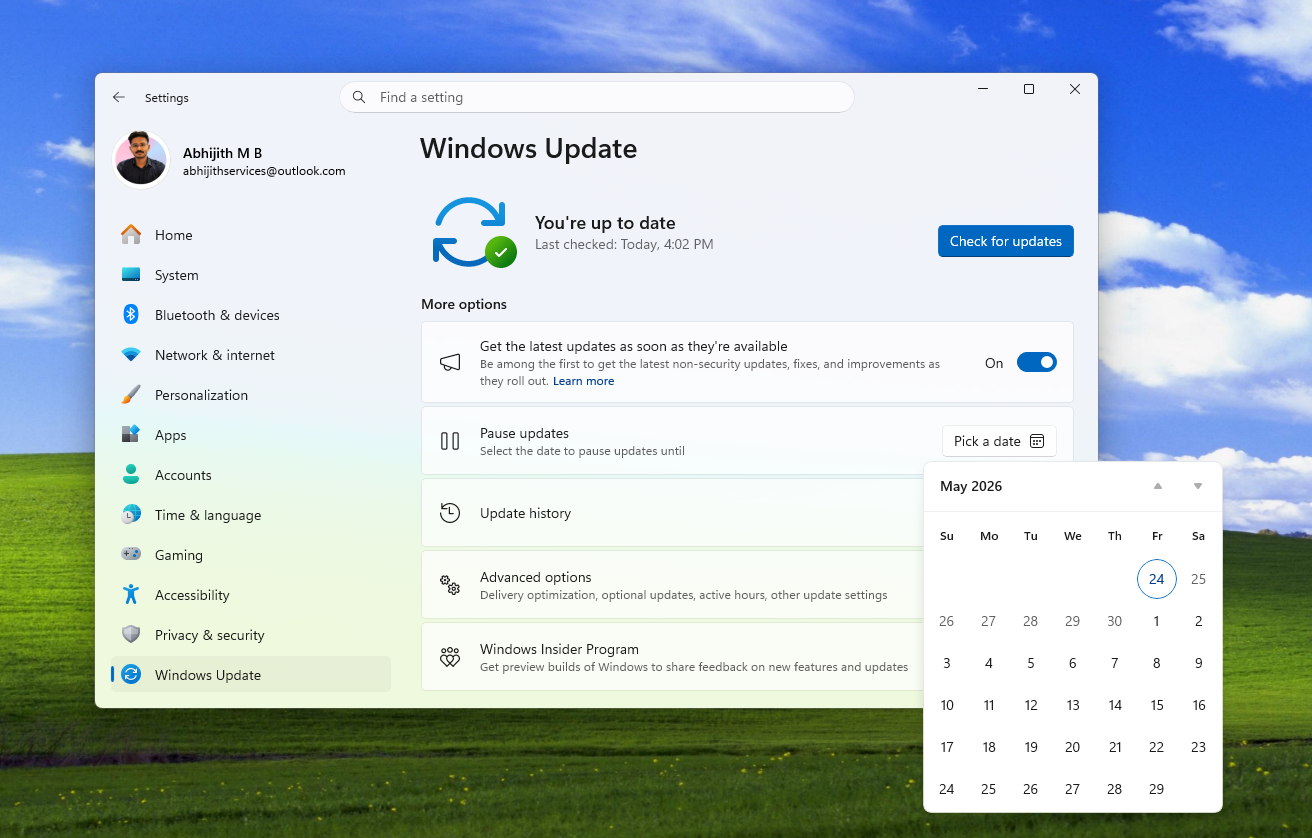Select the Windows Update sidebar icon
The height and width of the screenshot is (838, 1312).
click(131, 674)
